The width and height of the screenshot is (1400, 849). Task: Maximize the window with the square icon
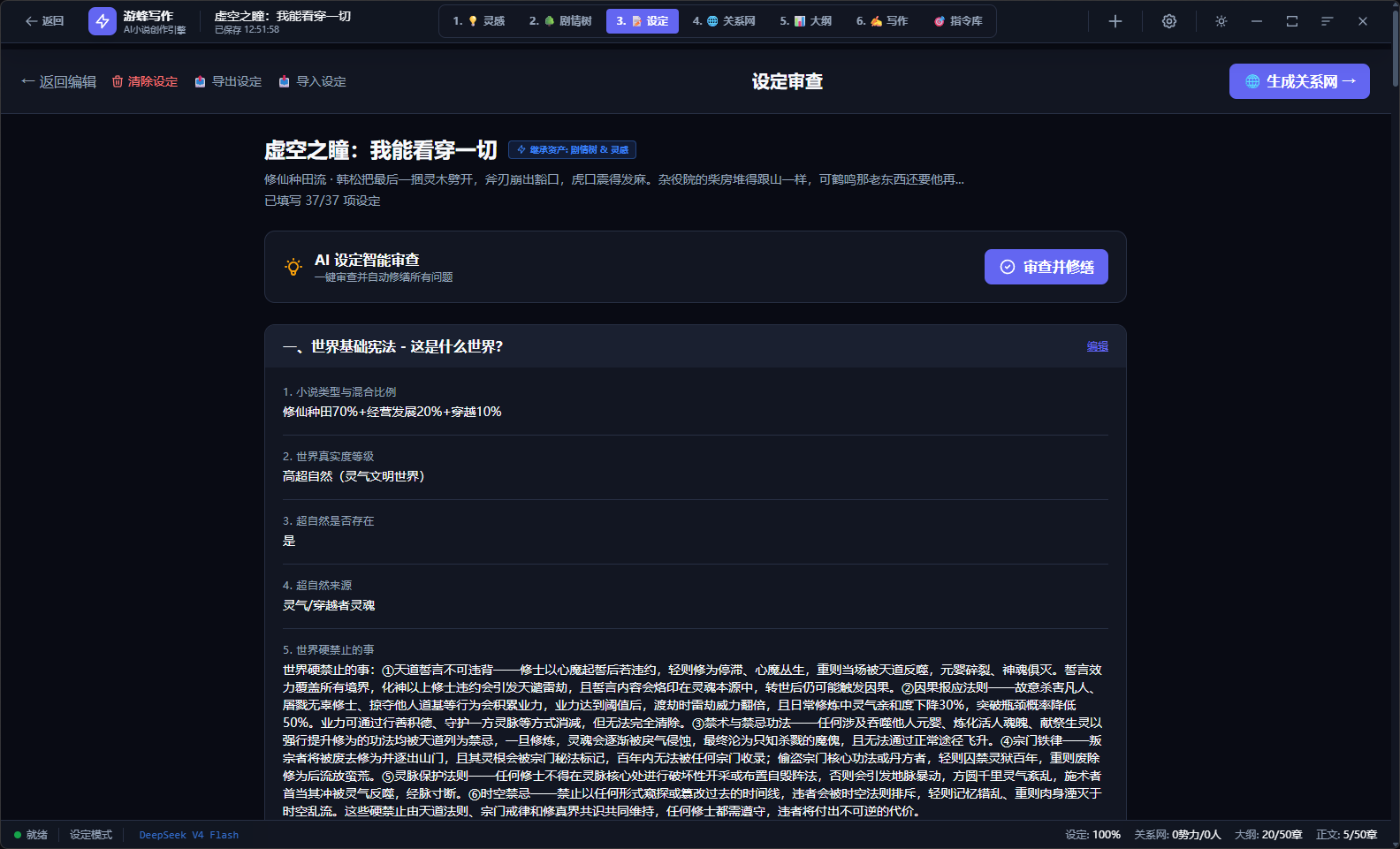(x=1292, y=21)
